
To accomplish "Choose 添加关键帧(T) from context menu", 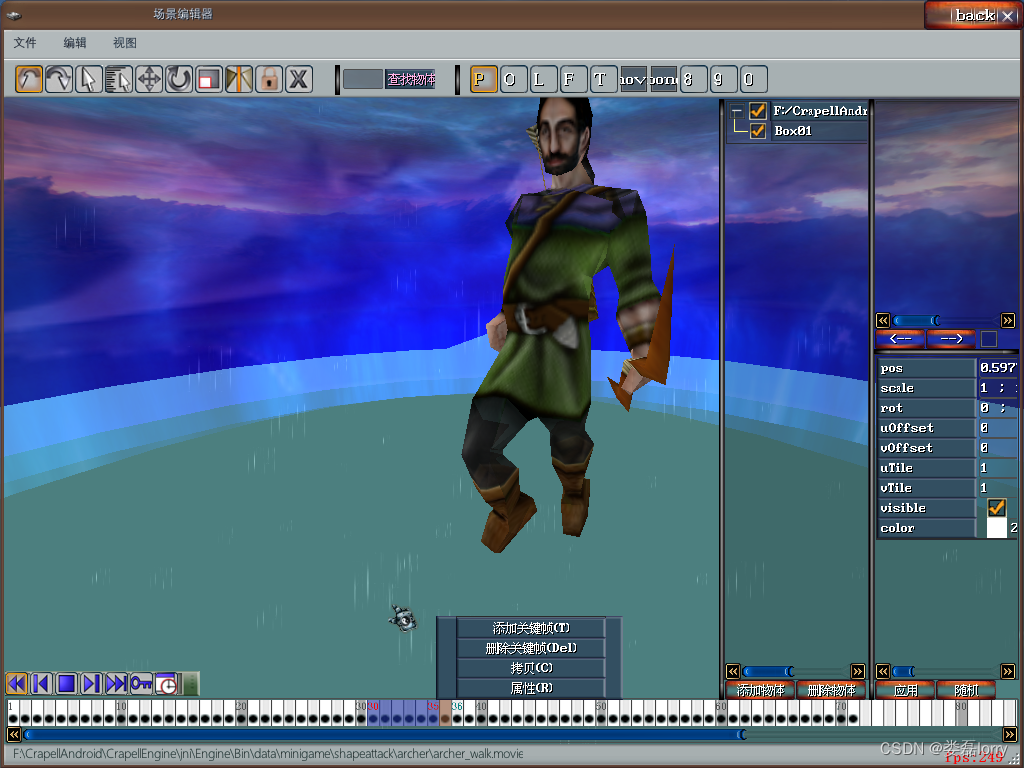I will pos(531,628).
